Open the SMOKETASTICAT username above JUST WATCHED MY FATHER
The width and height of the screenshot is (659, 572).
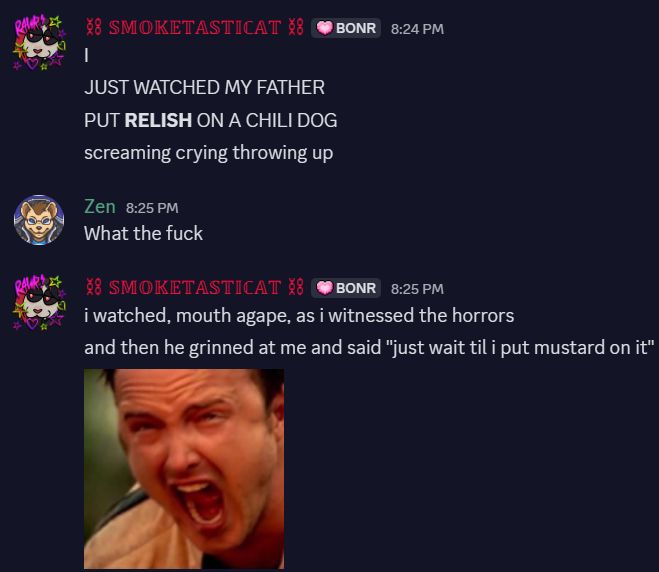[195, 28]
